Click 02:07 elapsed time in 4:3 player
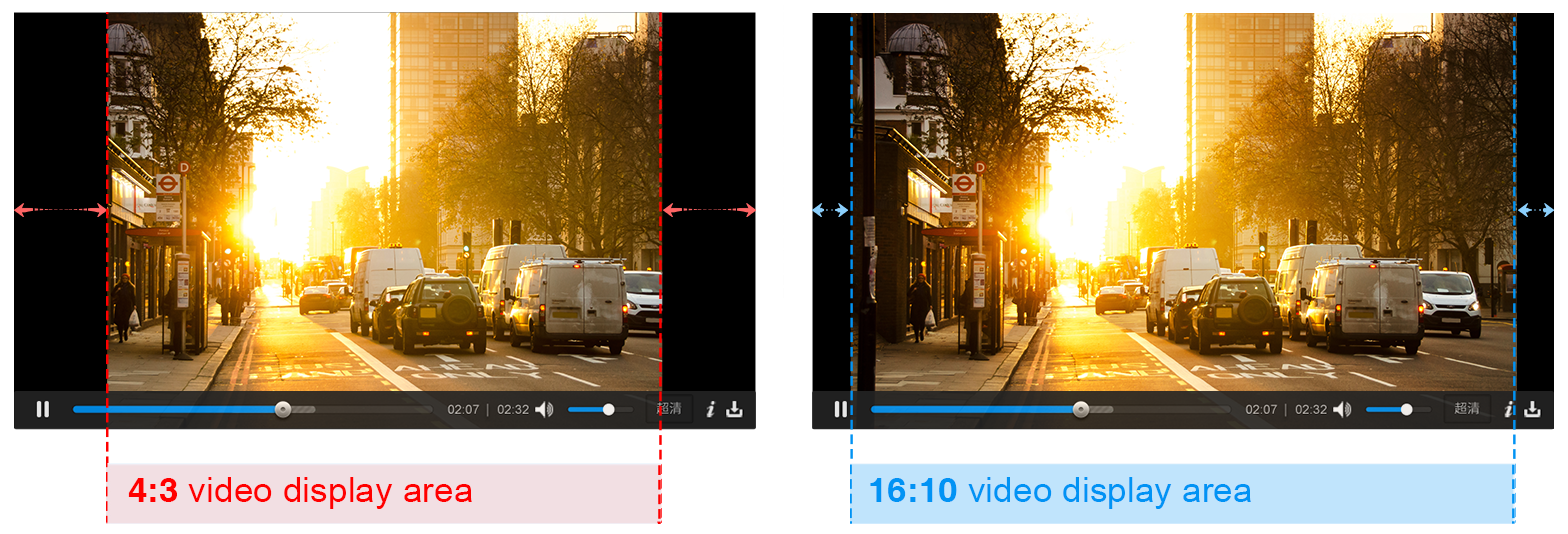 463,410
